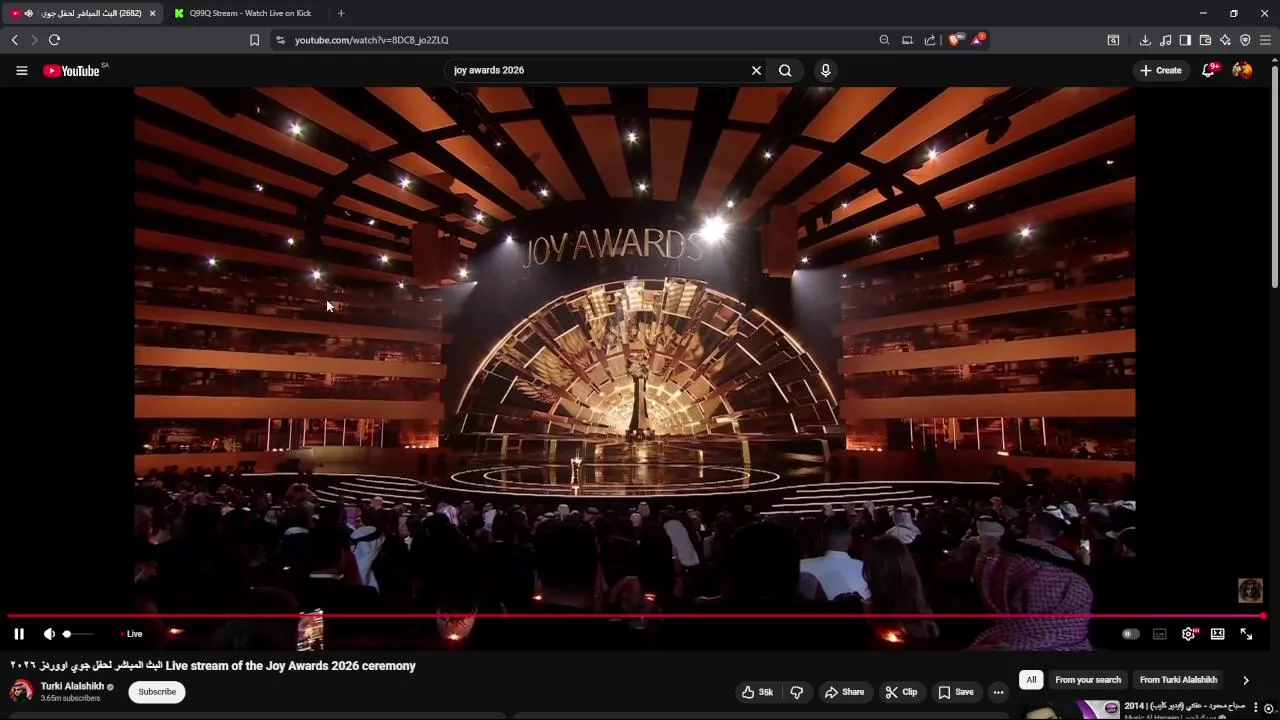Screen dimensions: 1280x720
Task: Go back in browser history
Action: click(14, 40)
